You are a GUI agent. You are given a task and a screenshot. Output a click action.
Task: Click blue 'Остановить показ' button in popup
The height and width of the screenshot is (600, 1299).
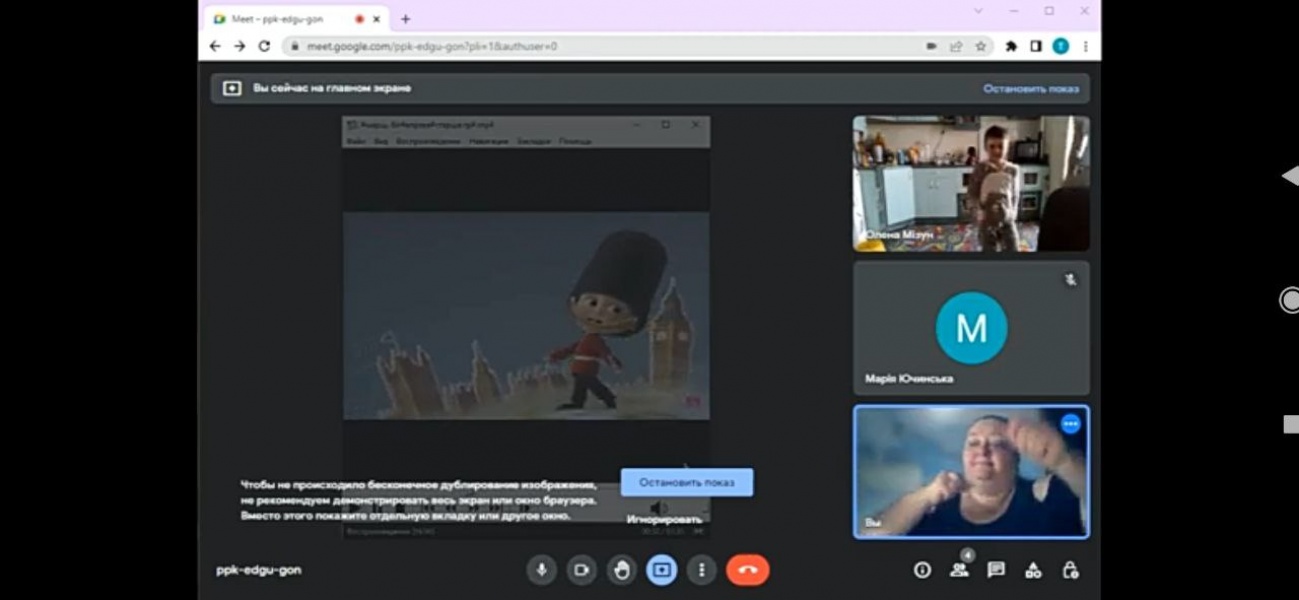[x=687, y=482]
